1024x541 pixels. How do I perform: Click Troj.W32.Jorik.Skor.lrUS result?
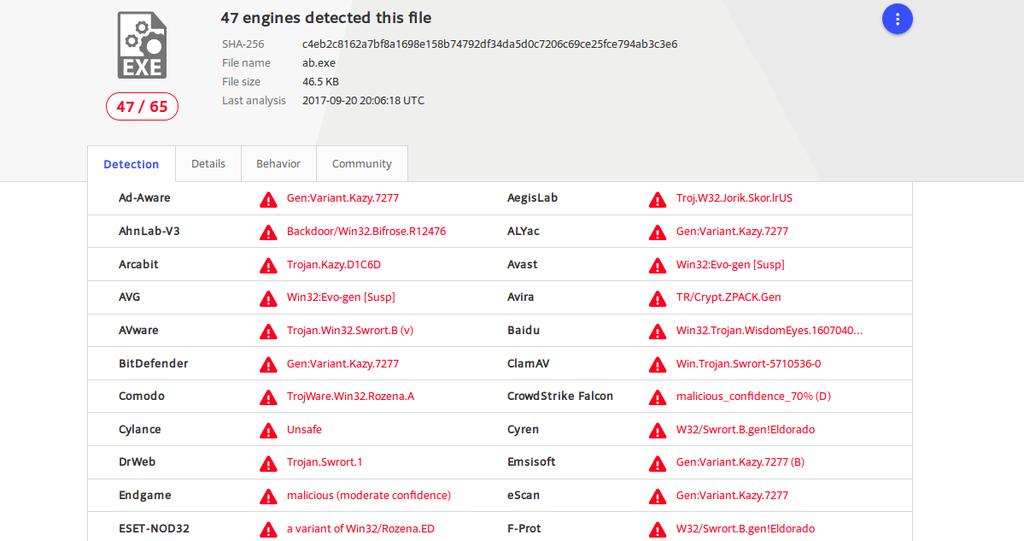point(734,198)
